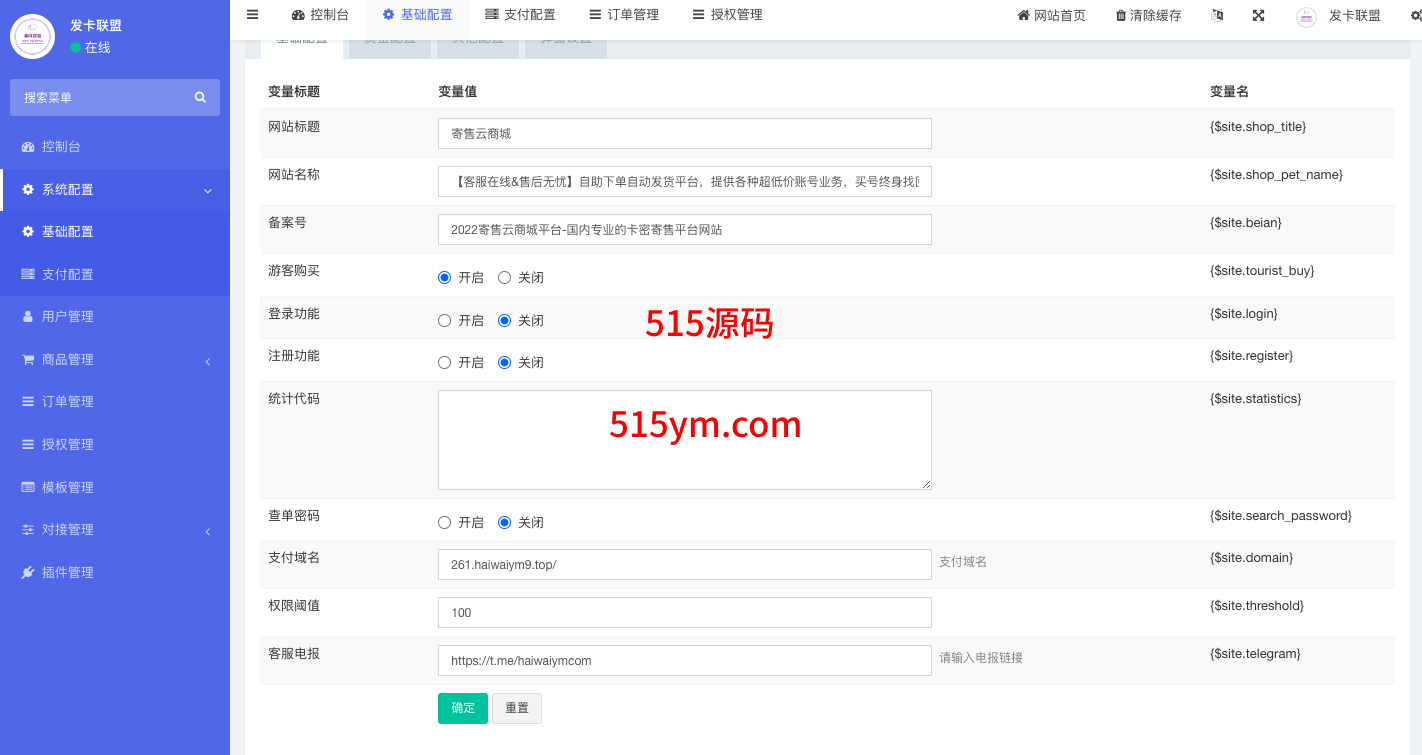The height and width of the screenshot is (755, 1422).
Task: Click the green 确定 button
Action: coord(463,708)
